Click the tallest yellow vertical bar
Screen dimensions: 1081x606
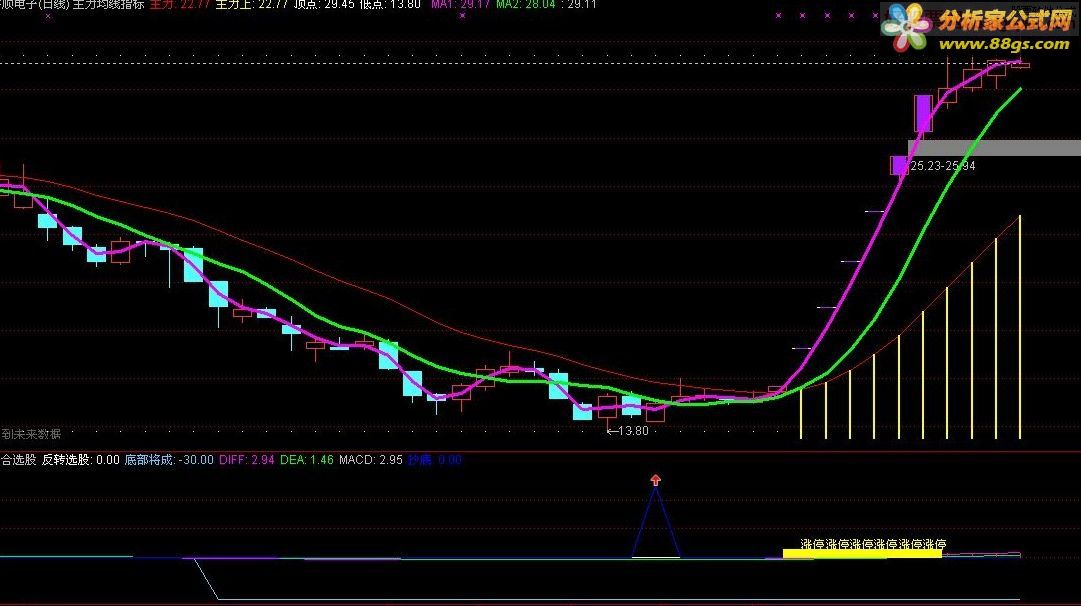tap(1020, 327)
